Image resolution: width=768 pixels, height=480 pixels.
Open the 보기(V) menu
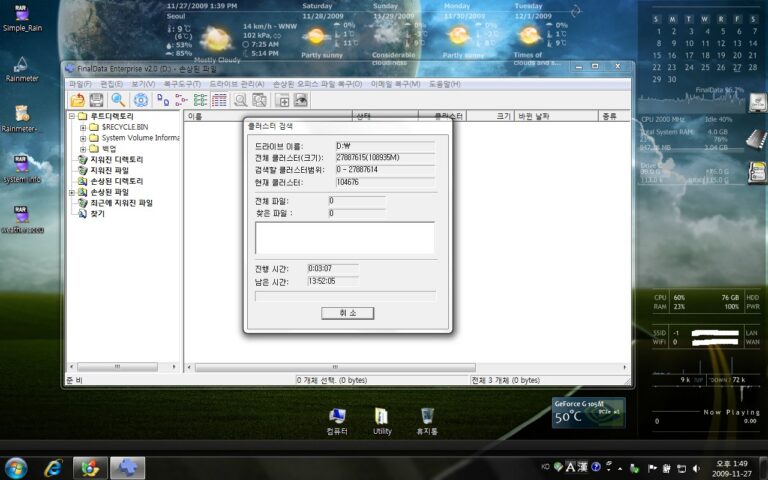(143, 84)
